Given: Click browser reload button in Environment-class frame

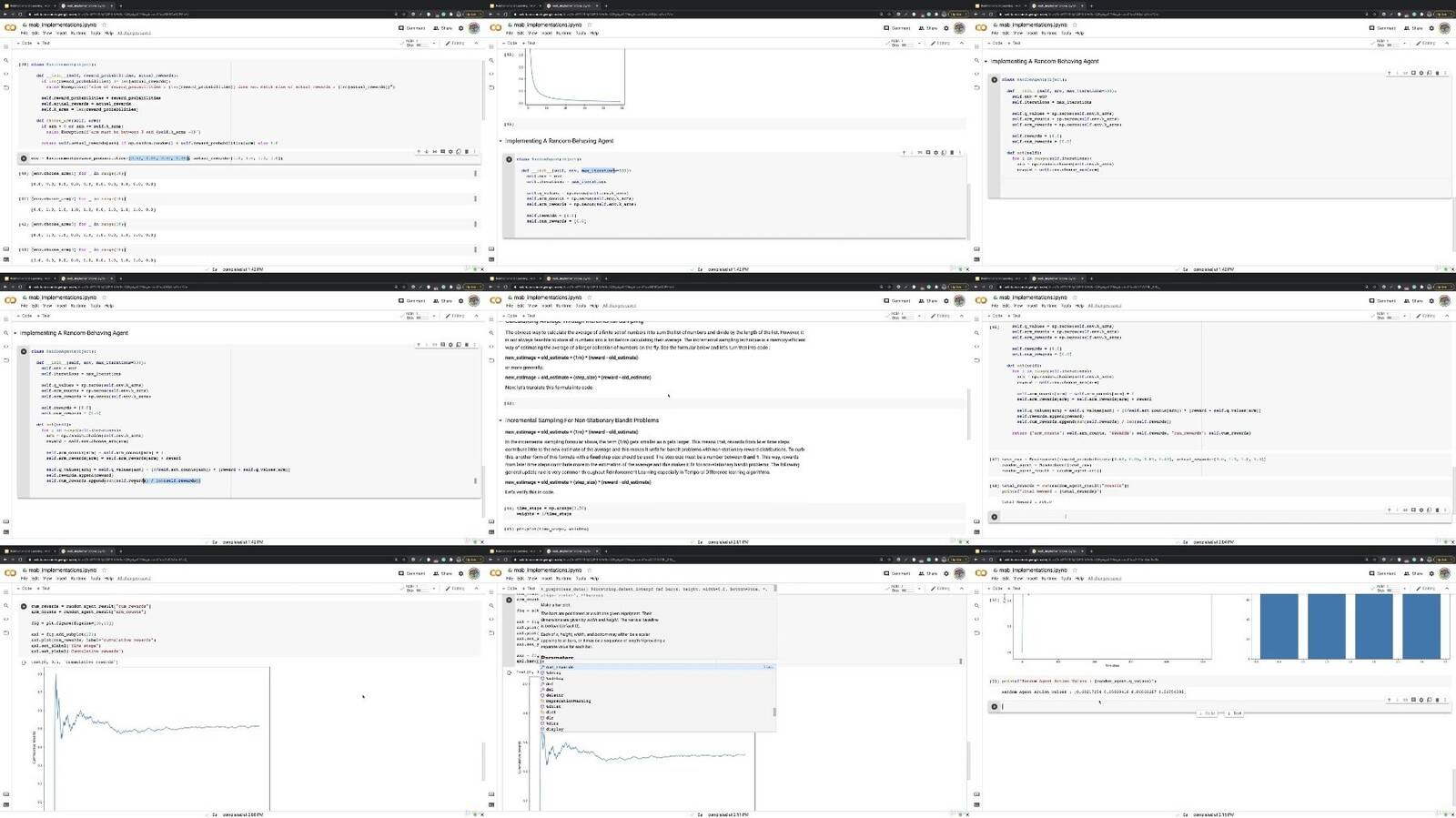Looking at the screenshot, I should coord(20,14).
